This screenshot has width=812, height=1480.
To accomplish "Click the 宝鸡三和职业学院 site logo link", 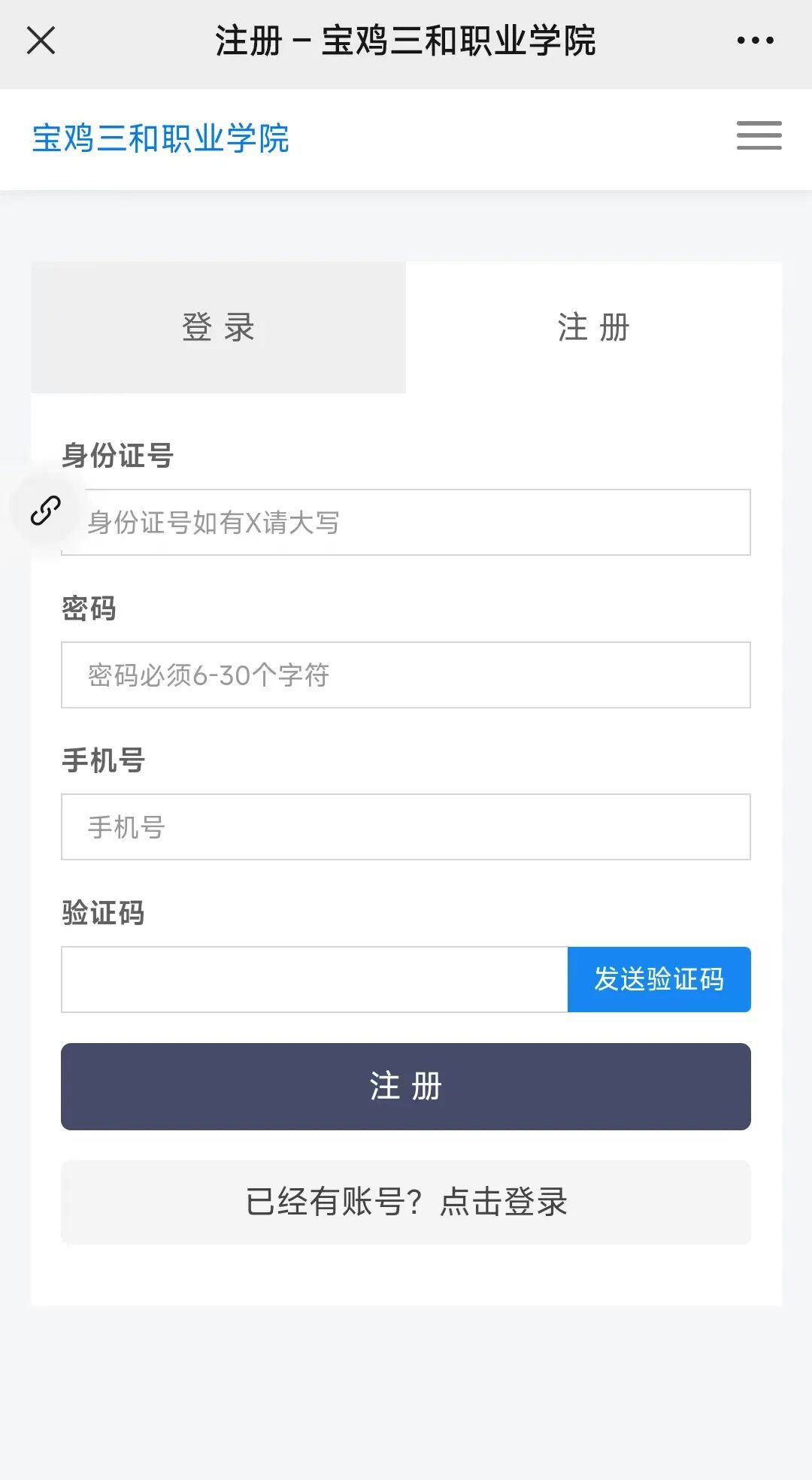I will (160, 138).
